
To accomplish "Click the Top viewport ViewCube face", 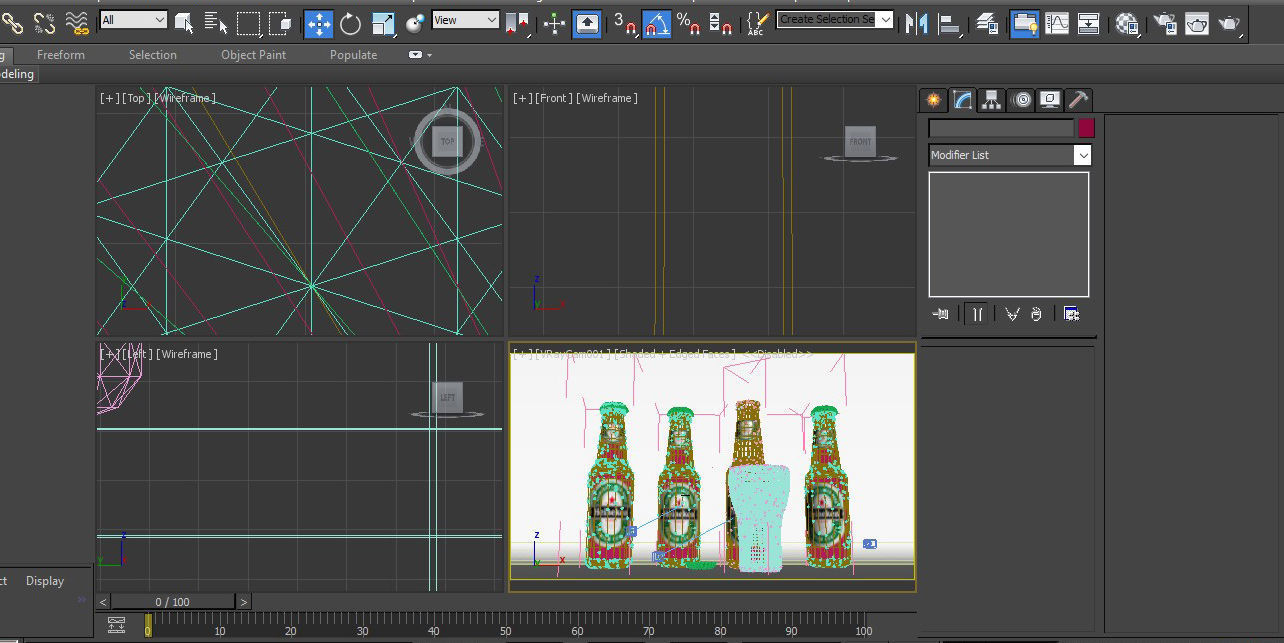I will (x=447, y=141).
